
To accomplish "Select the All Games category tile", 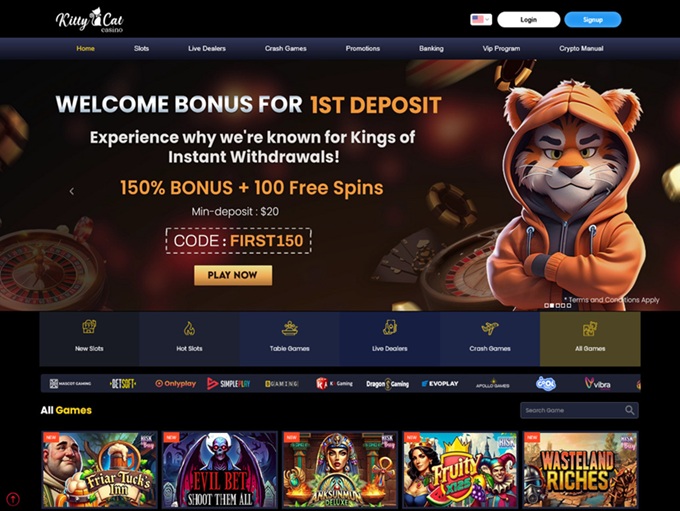I will 590,339.
